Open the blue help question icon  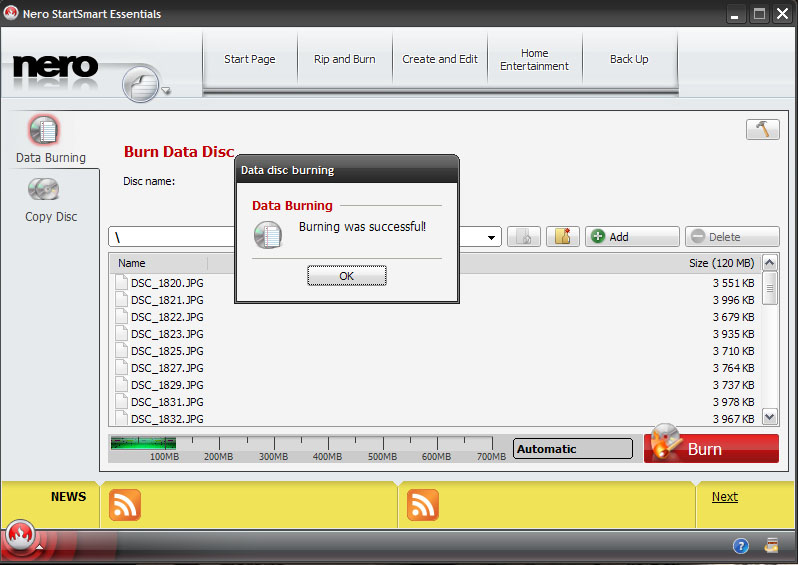tap(741, 546)
